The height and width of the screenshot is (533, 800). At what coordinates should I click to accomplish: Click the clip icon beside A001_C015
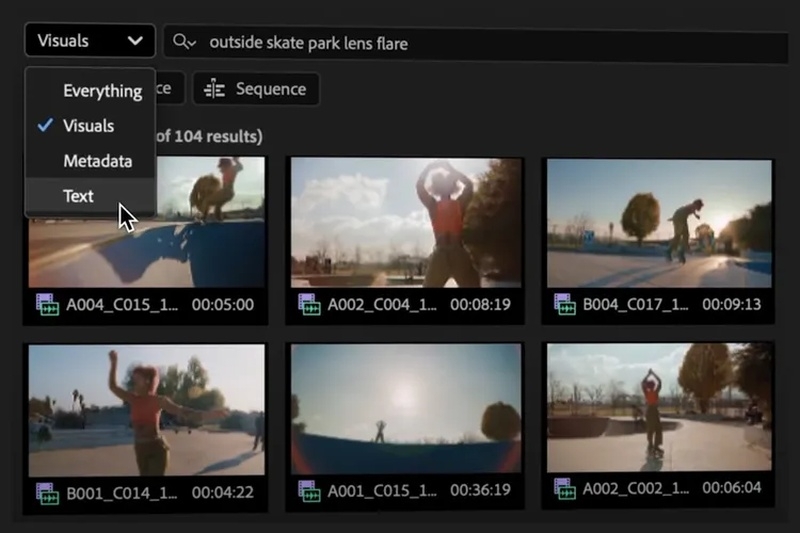click(309, 492)
